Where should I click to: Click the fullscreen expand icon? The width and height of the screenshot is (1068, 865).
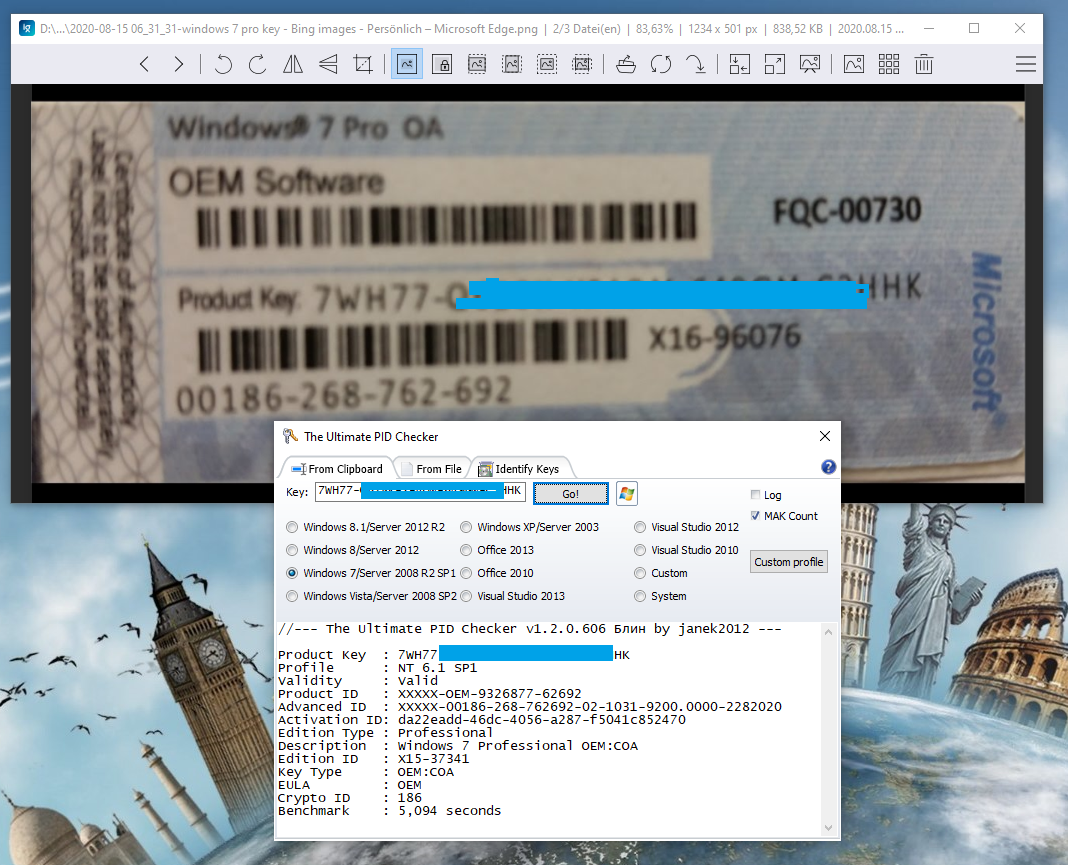click(774, 65)
